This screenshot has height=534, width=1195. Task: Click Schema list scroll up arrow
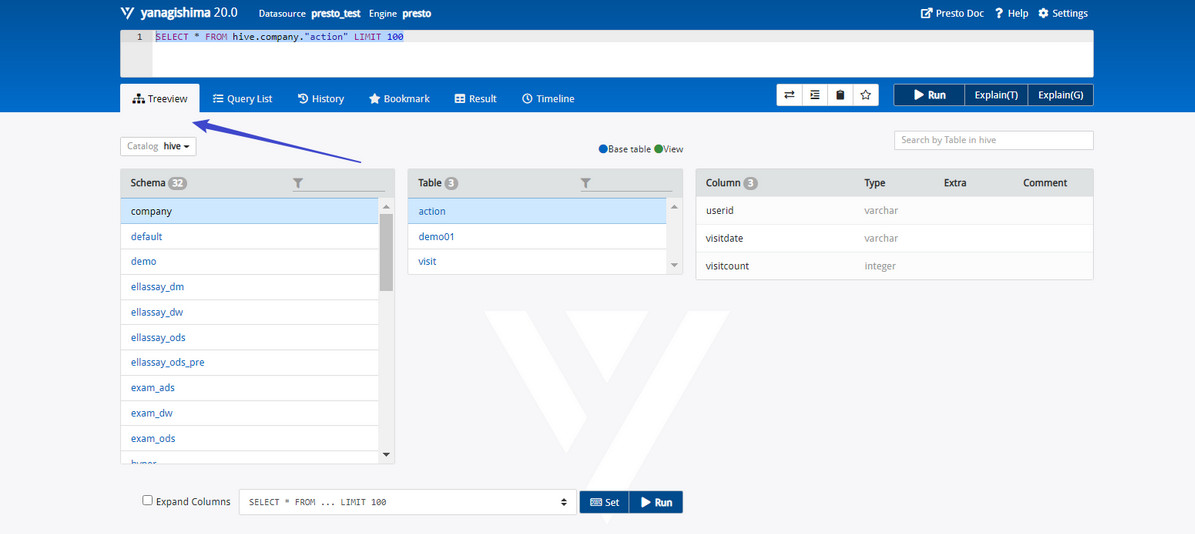386,206
